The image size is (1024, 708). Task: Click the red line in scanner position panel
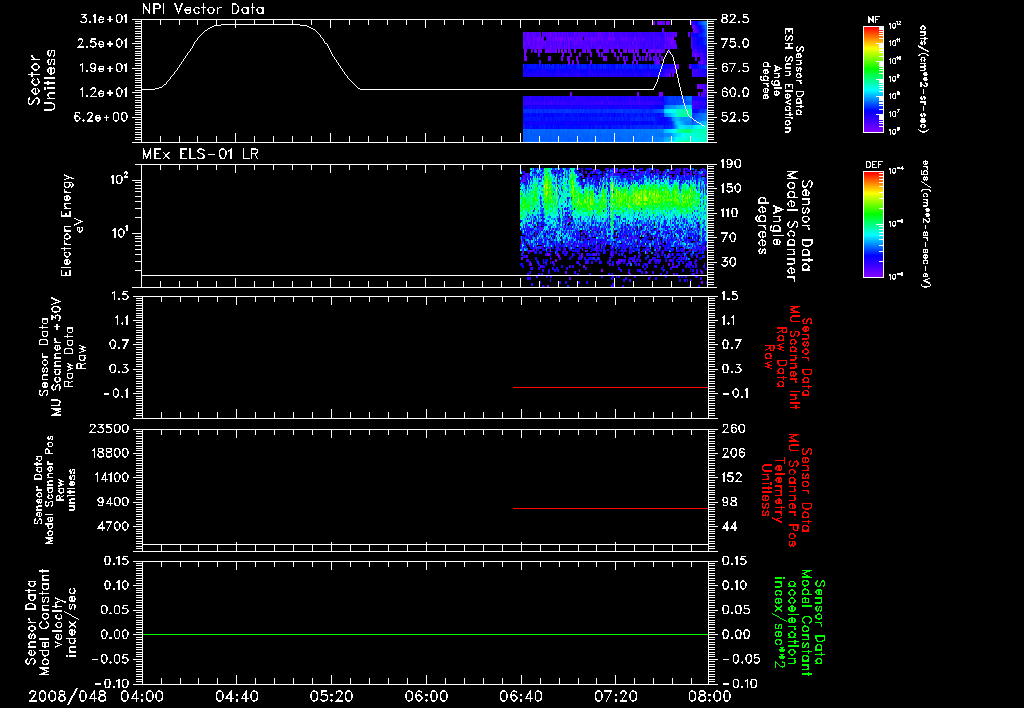tap(611, 508)
